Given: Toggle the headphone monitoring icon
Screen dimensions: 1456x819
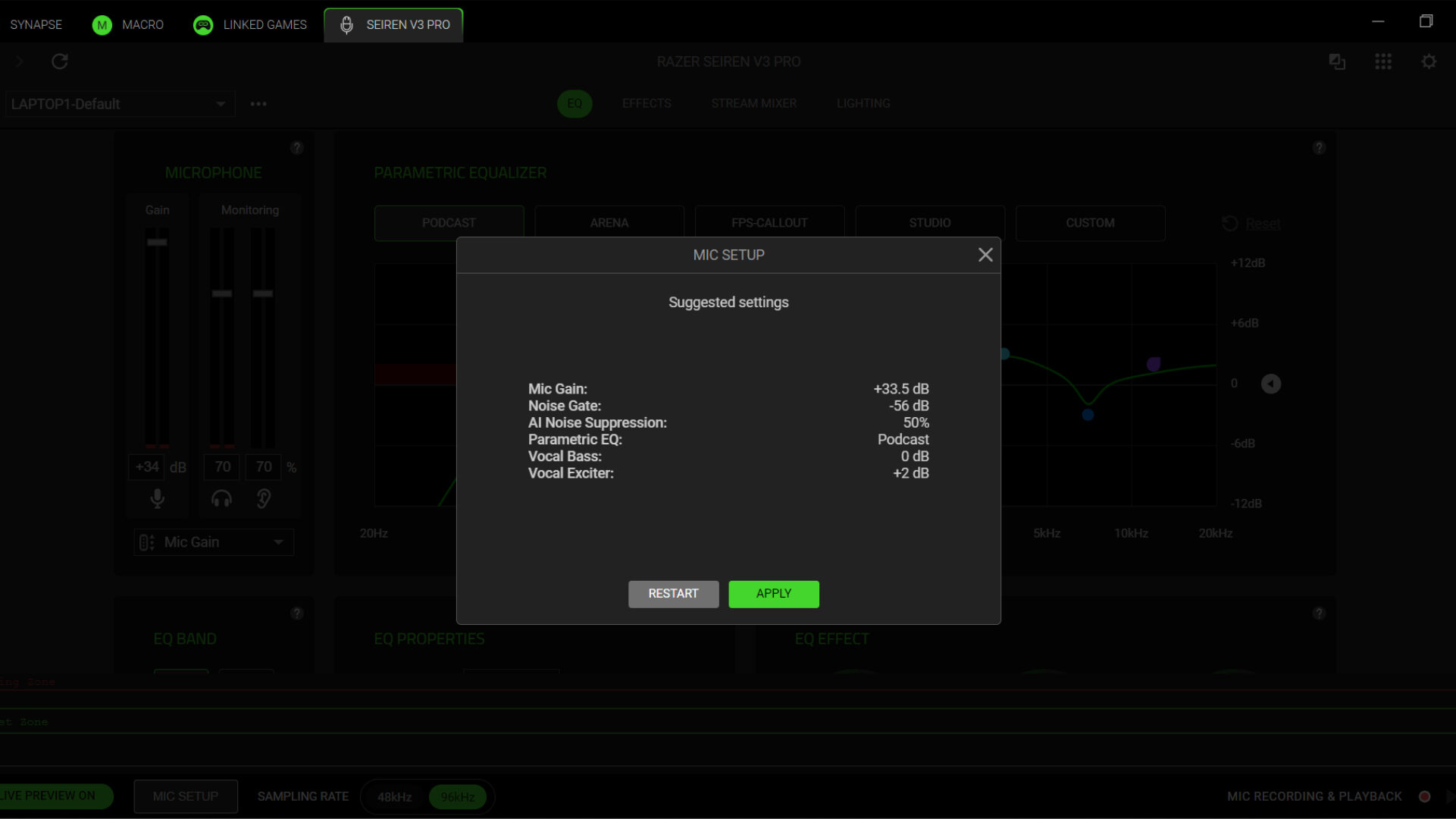Looking at the screenshot, I should pos(221,499).
